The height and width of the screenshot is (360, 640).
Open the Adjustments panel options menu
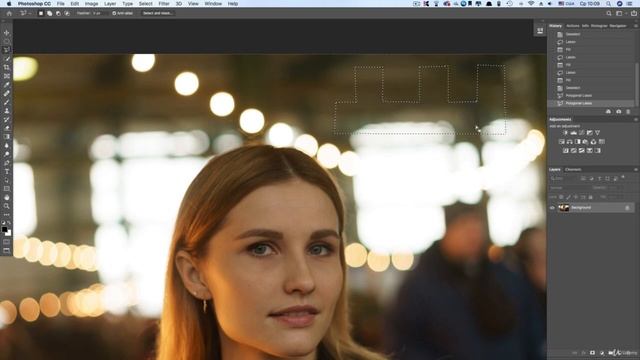636,120
